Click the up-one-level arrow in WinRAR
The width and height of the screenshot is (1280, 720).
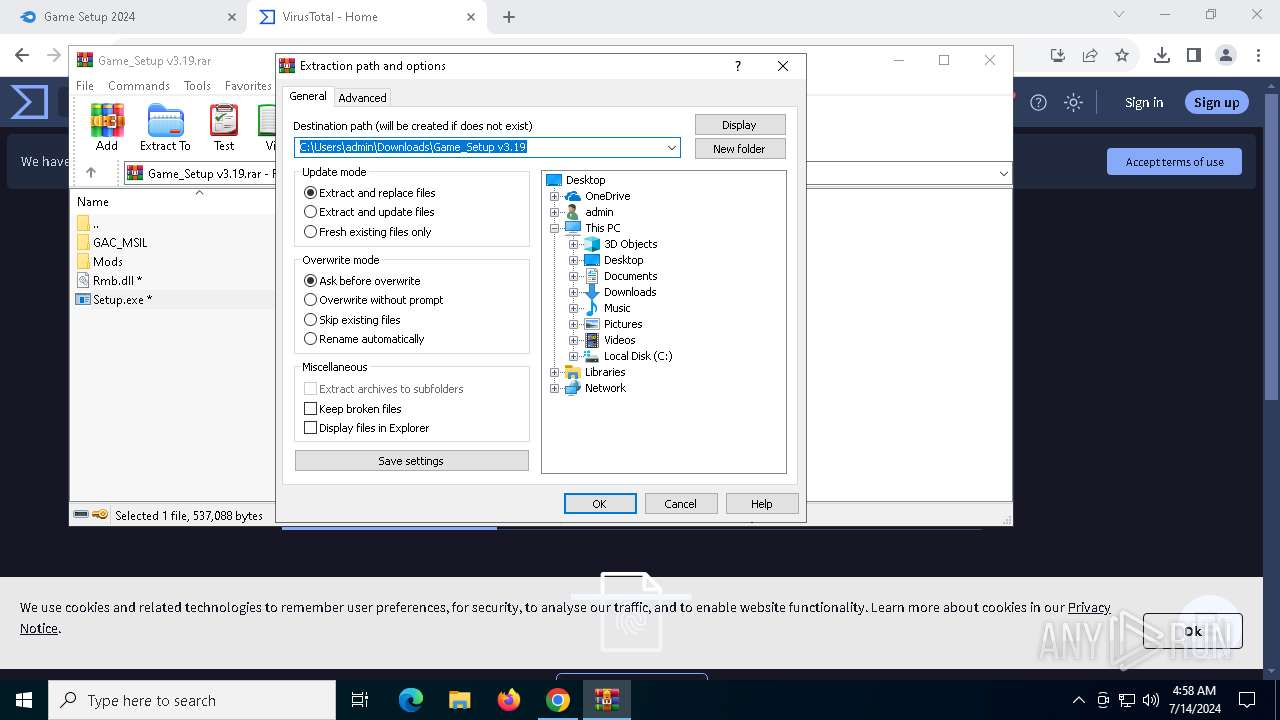pos(90,173)
